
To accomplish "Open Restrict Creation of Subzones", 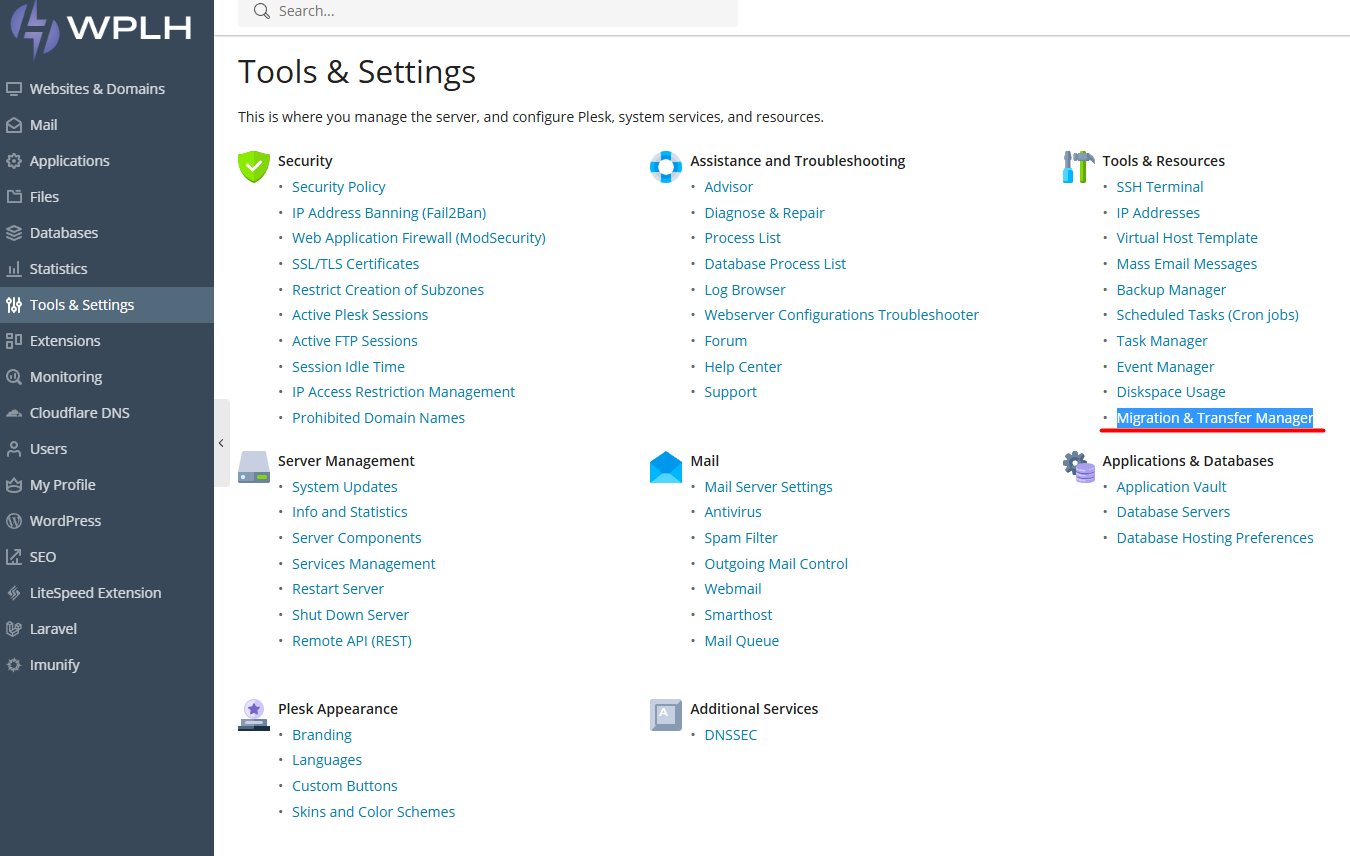I will (x=388, y=290).
